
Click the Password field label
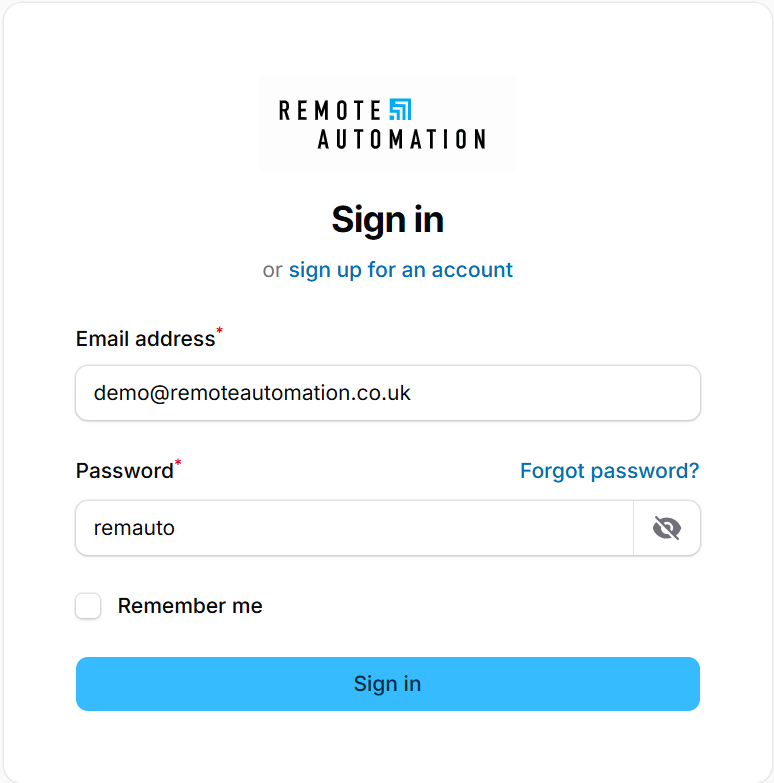[125, 471]
